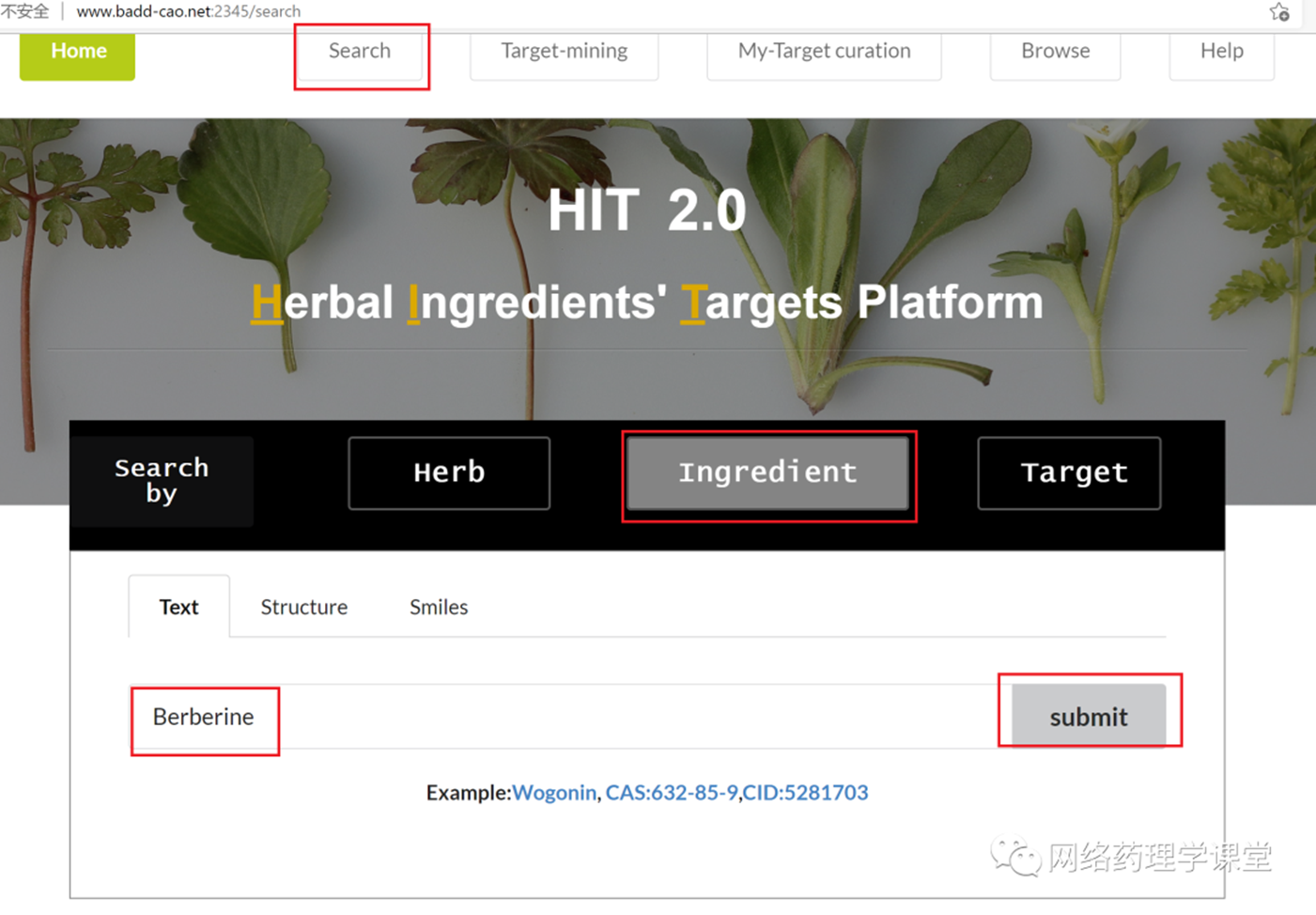This screenshot has height=915, width=1316.
Task: Select the Target search mode
Action: click(1070, 473)
